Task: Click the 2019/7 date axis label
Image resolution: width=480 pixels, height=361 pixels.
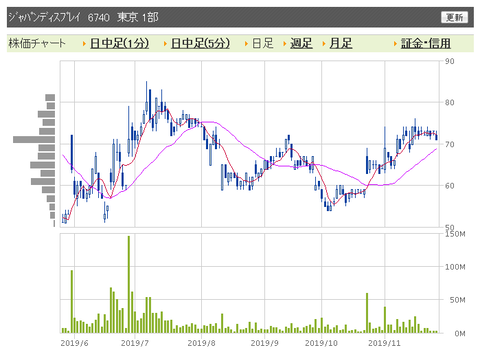Action: [135, 343]
